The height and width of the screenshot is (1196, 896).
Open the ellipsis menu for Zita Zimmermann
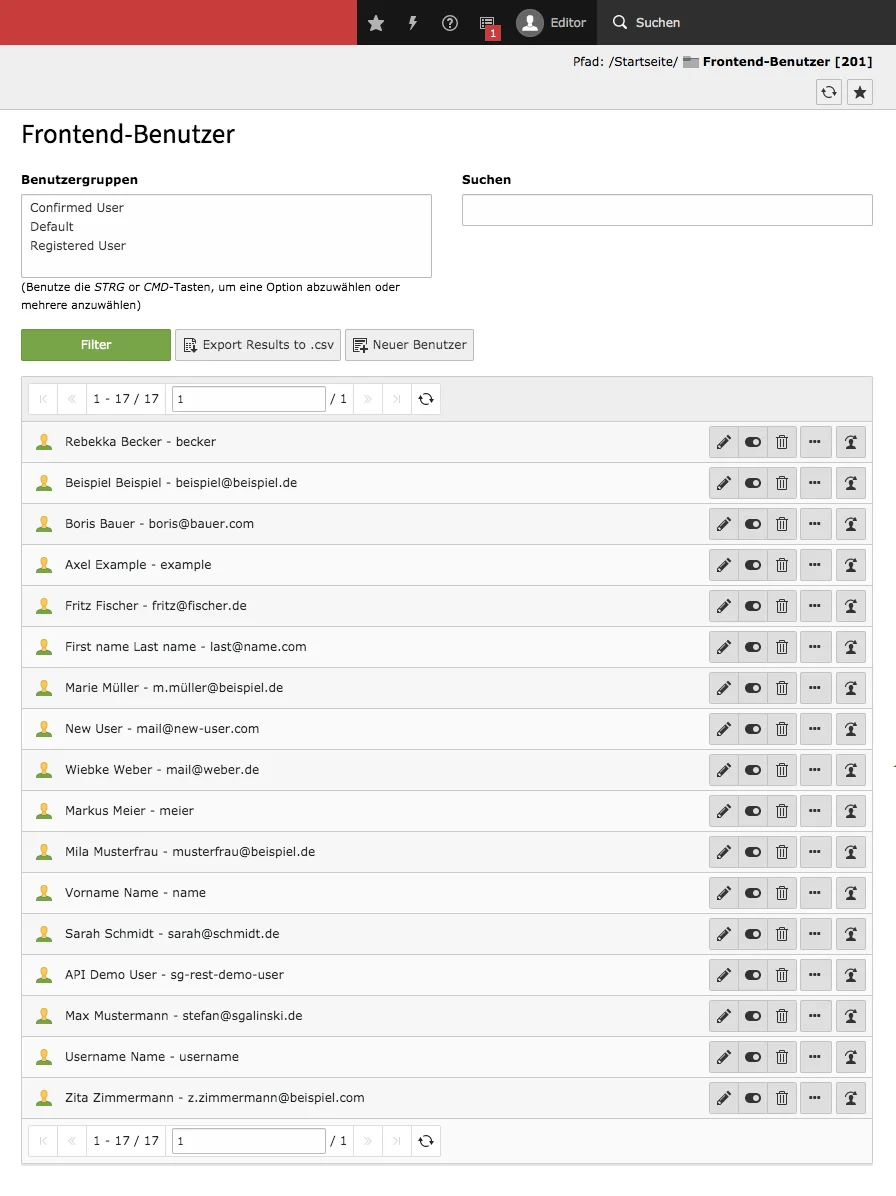815,1097
